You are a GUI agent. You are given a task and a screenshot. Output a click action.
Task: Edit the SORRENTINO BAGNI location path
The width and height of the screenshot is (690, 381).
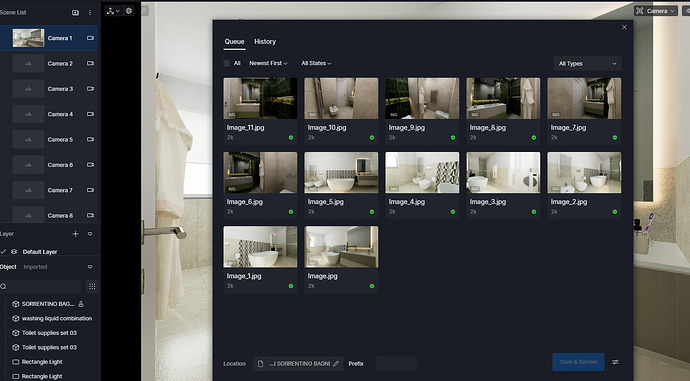[336, 364]
